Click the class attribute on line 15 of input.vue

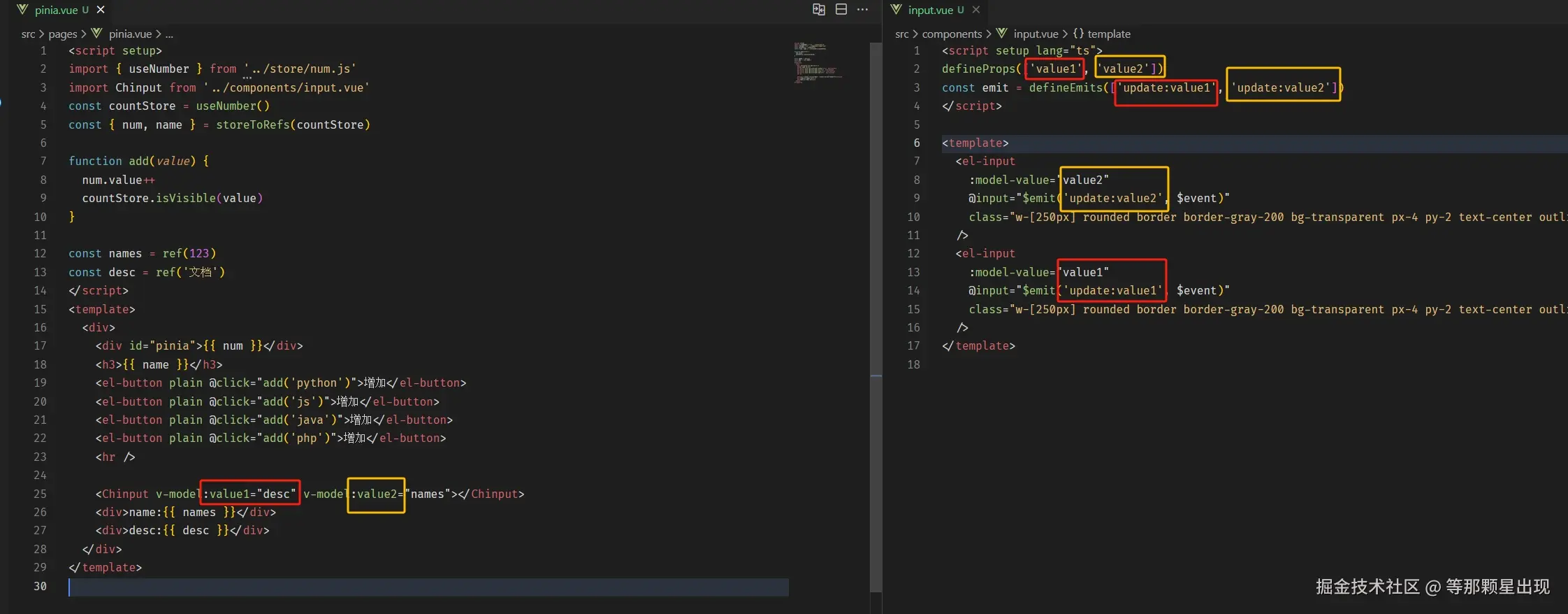(1268, 309)
